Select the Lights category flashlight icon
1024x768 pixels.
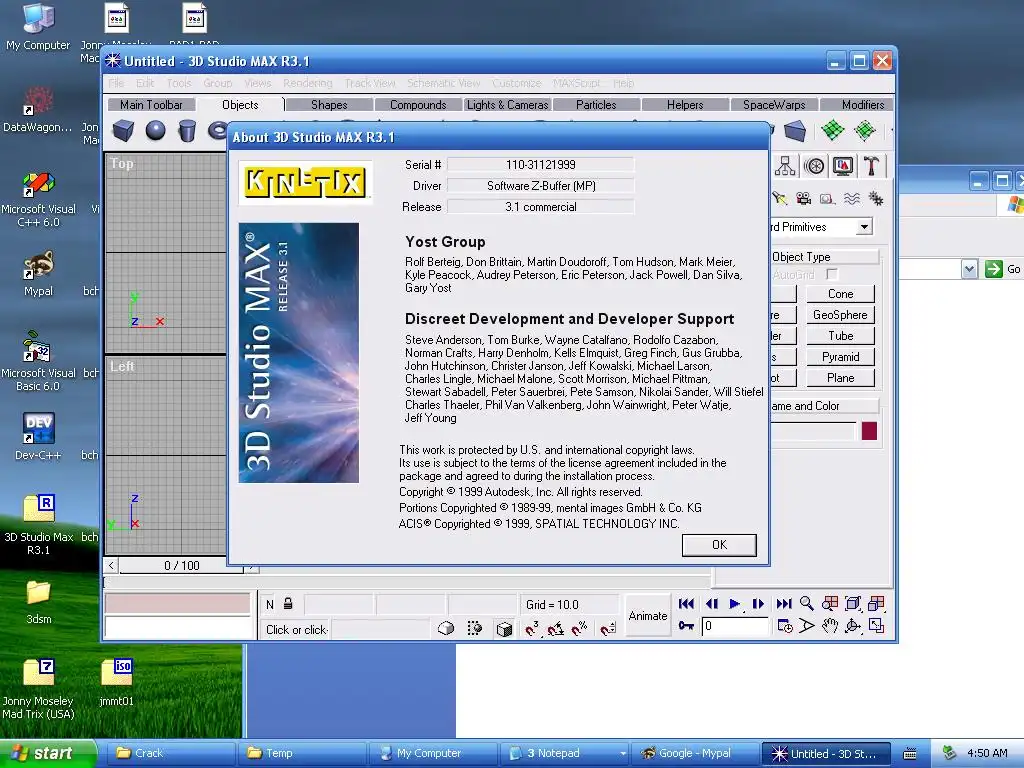point(780,199)
